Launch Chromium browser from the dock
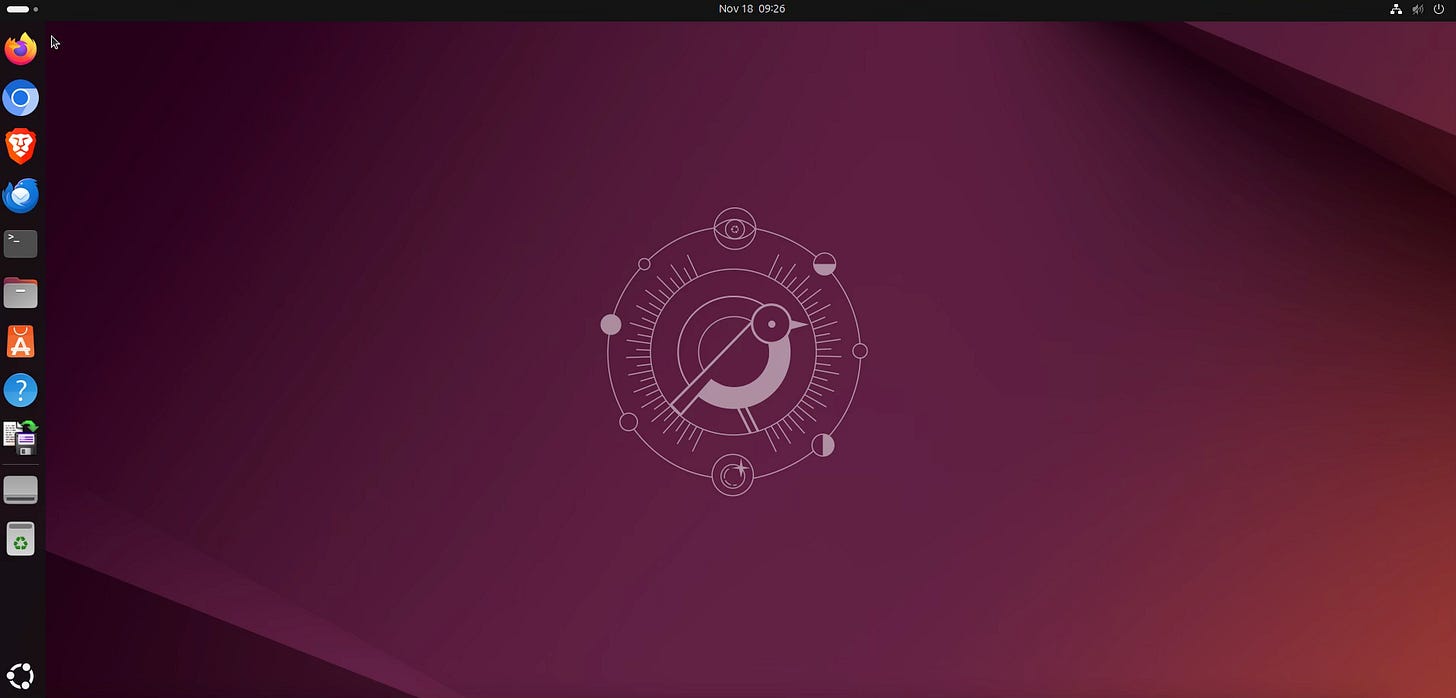The width and height of the screenshot is (1456, 698). pyautogui.click(x=21, y=98)
